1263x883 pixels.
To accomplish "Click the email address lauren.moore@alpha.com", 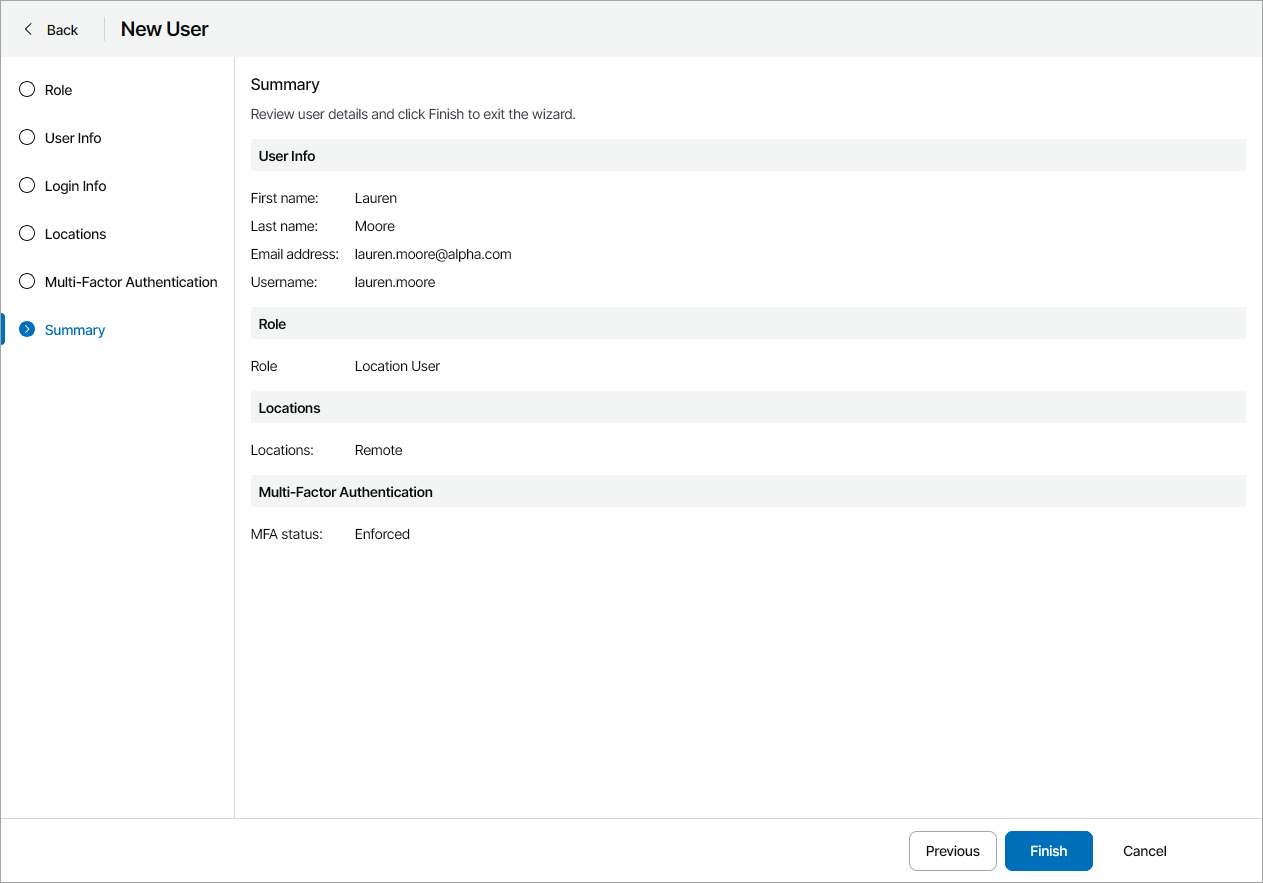I will click(x=433, y=254).
